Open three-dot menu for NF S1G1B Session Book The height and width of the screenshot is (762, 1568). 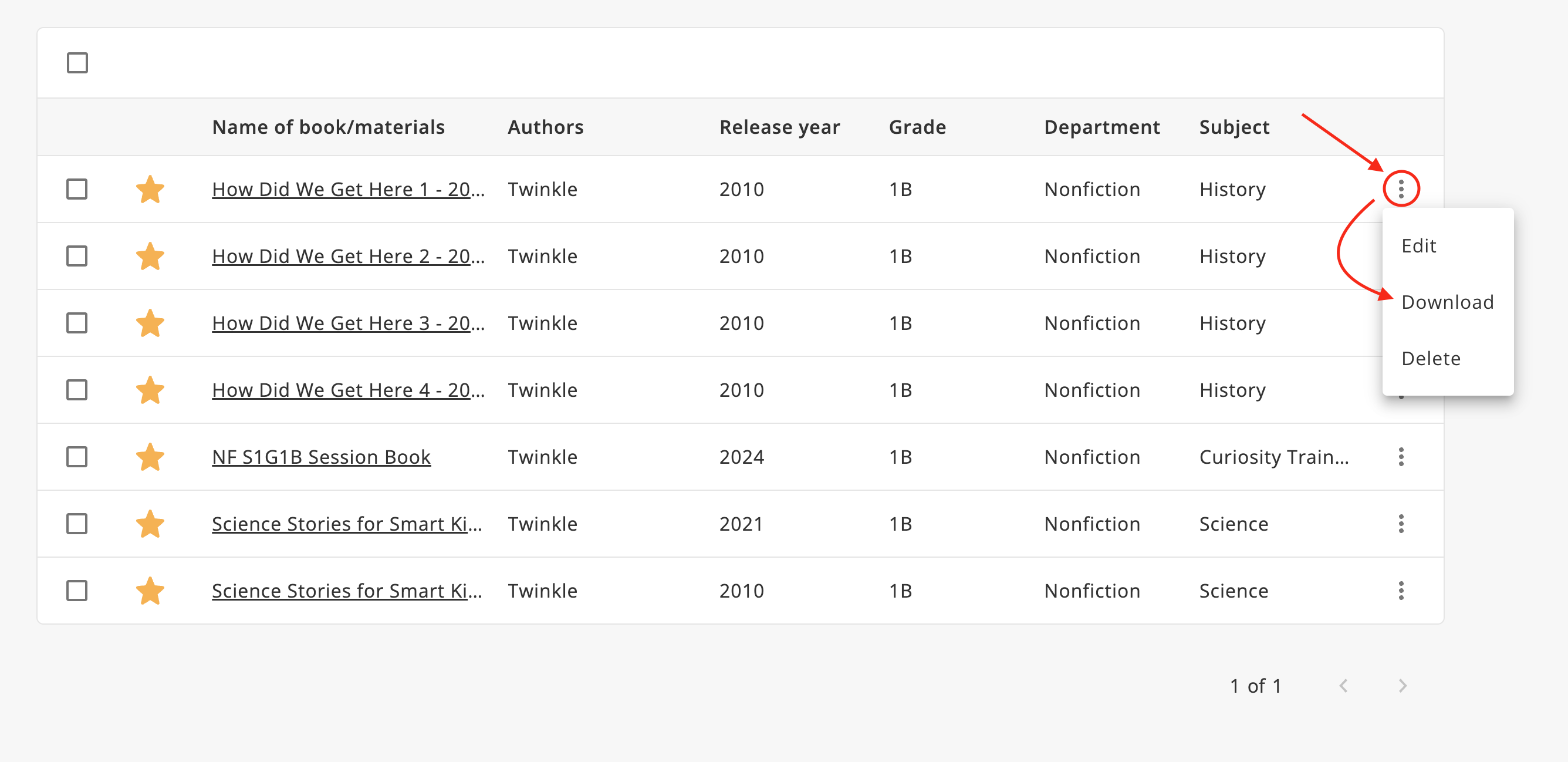coord(1401,457)
